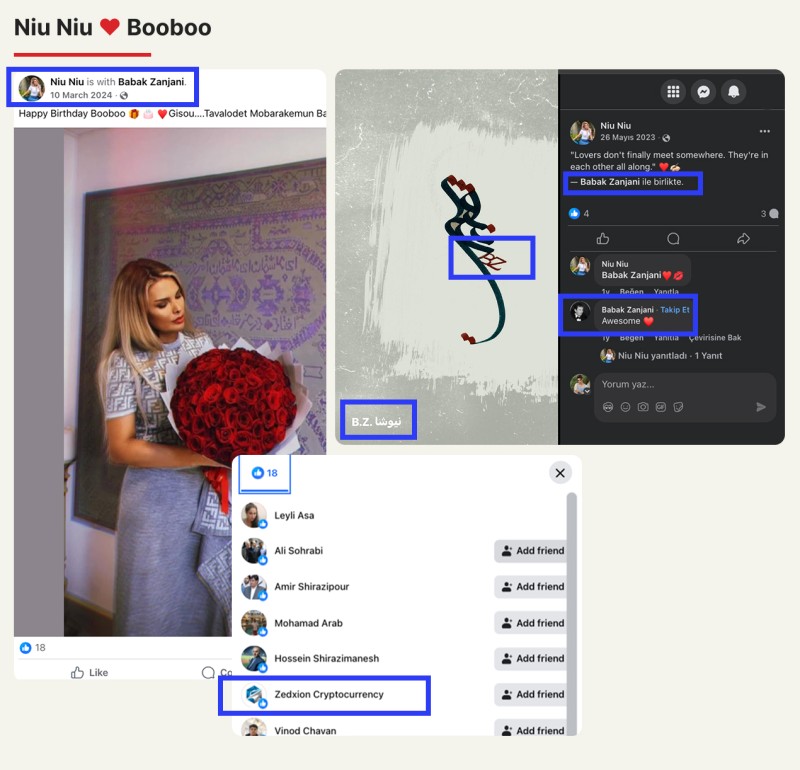Screen dimensions: 800x770
Task: Click the emoji icon in comment box
Action: point(625,407)
